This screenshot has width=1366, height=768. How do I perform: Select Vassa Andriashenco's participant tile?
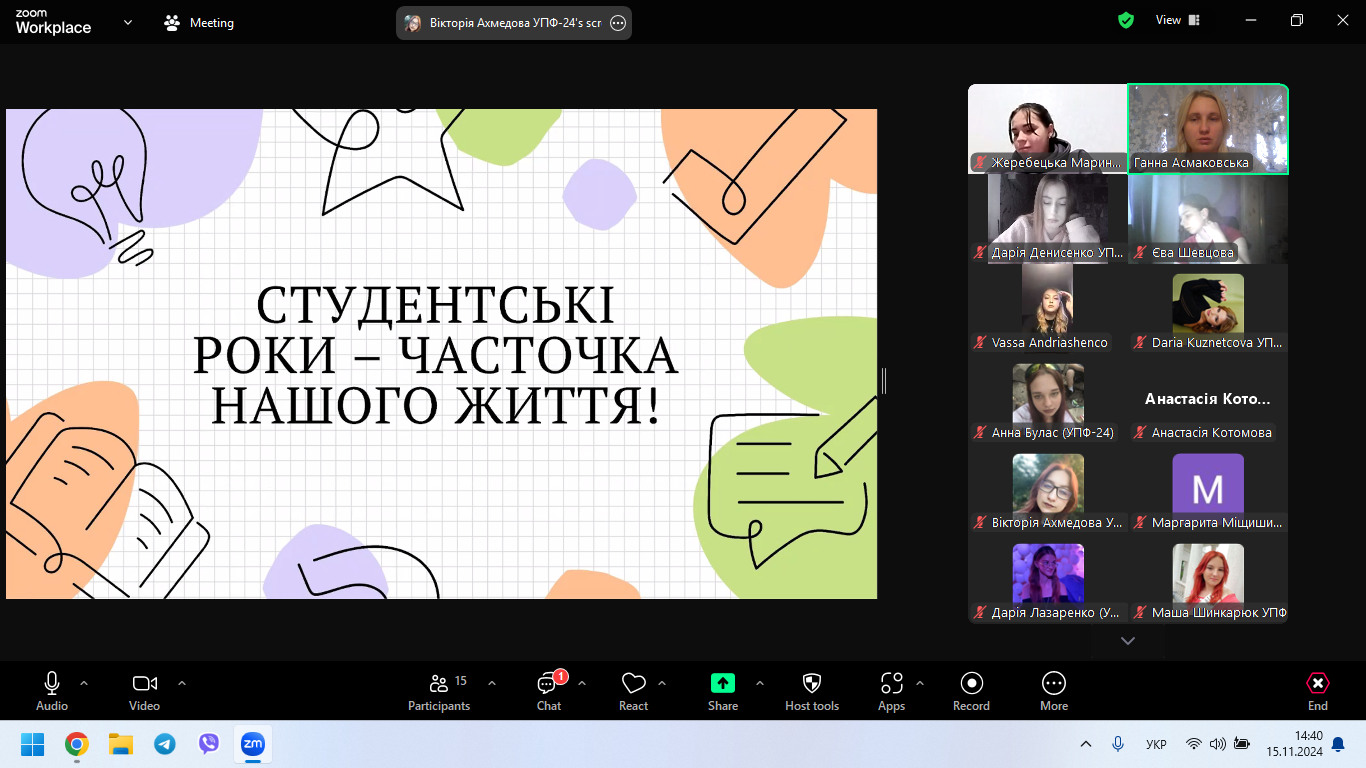1048,309
